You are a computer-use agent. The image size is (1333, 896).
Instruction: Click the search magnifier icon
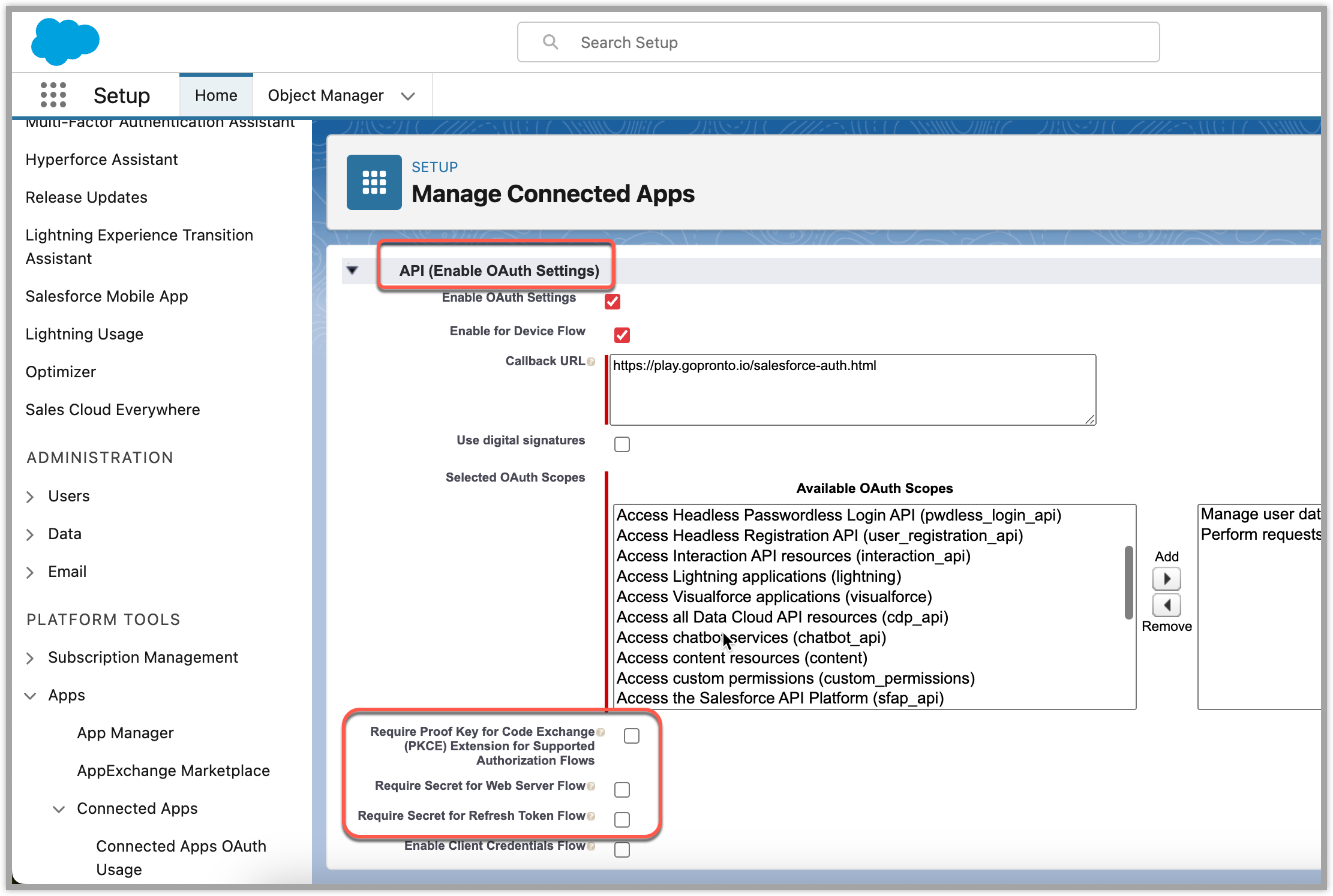click(550, 42)
